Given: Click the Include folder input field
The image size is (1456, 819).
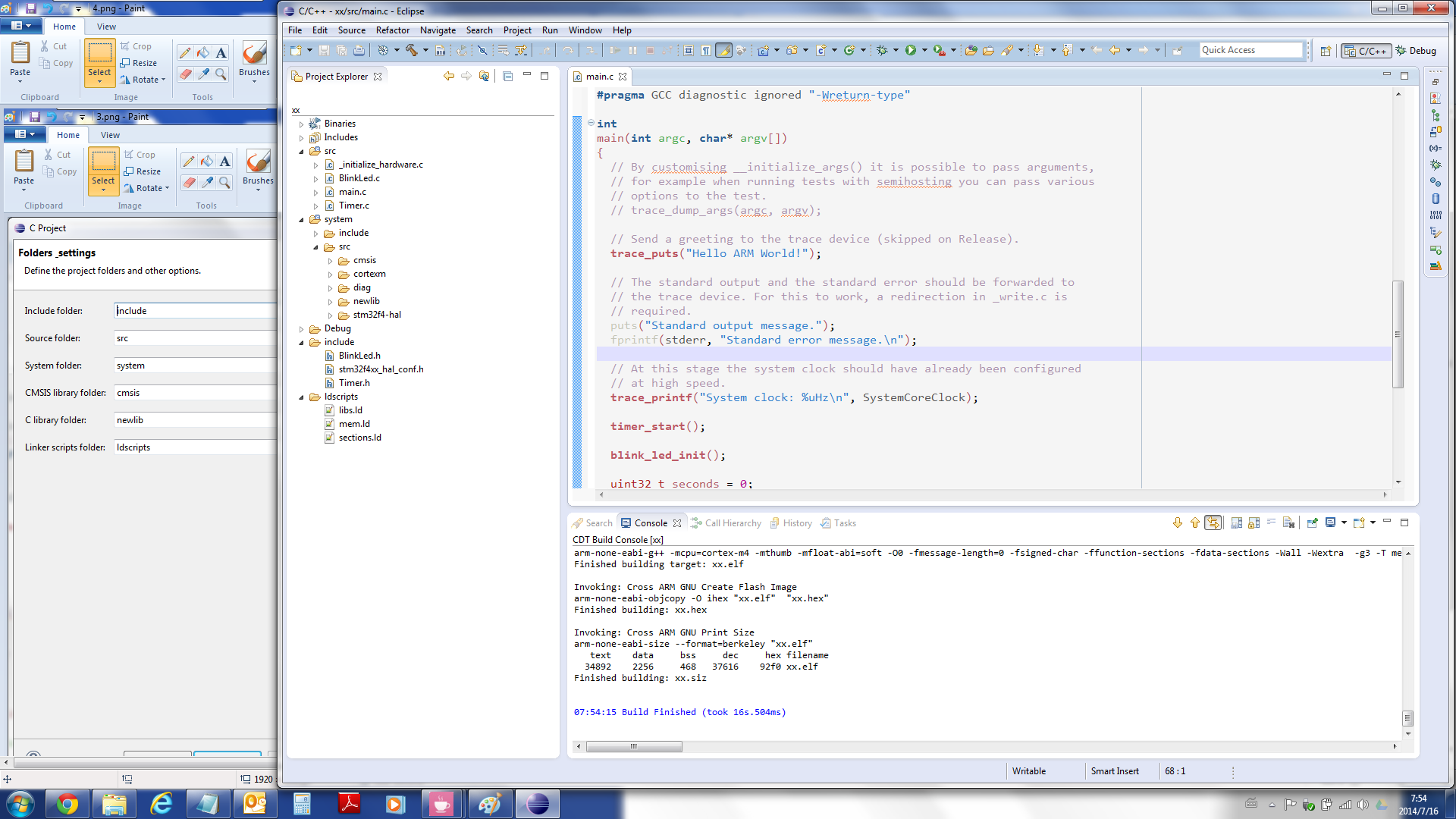Looking at the screenshot, I should [x=195, y=311].
